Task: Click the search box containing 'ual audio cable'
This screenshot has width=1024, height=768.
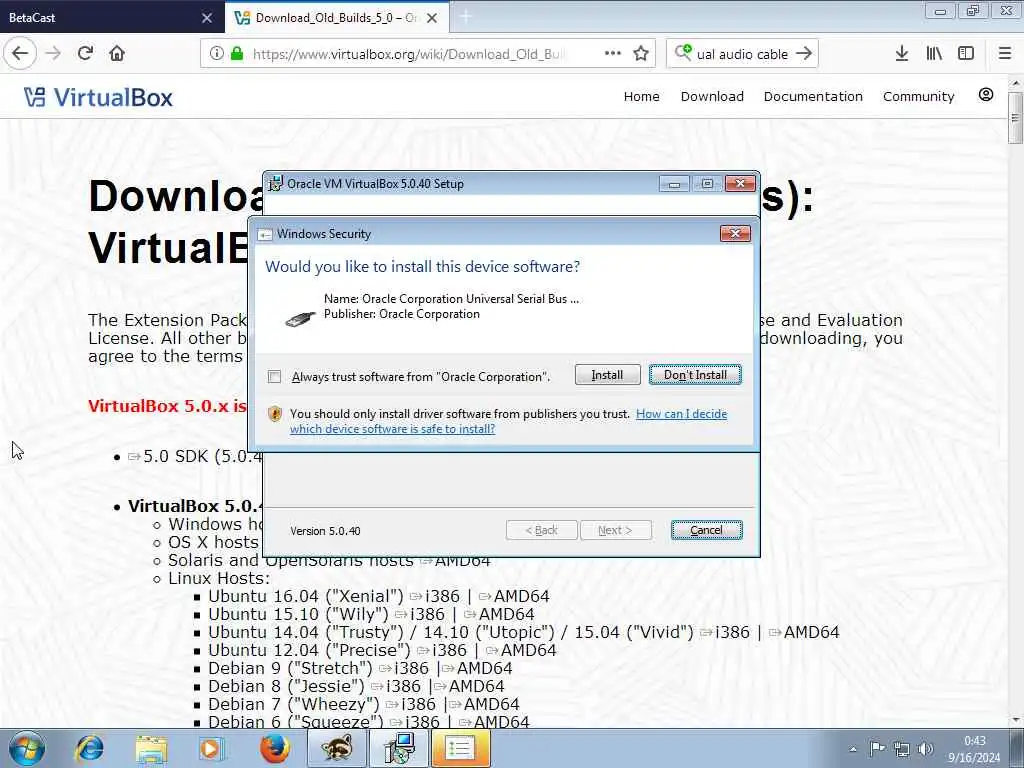Action: pos(743,54)
